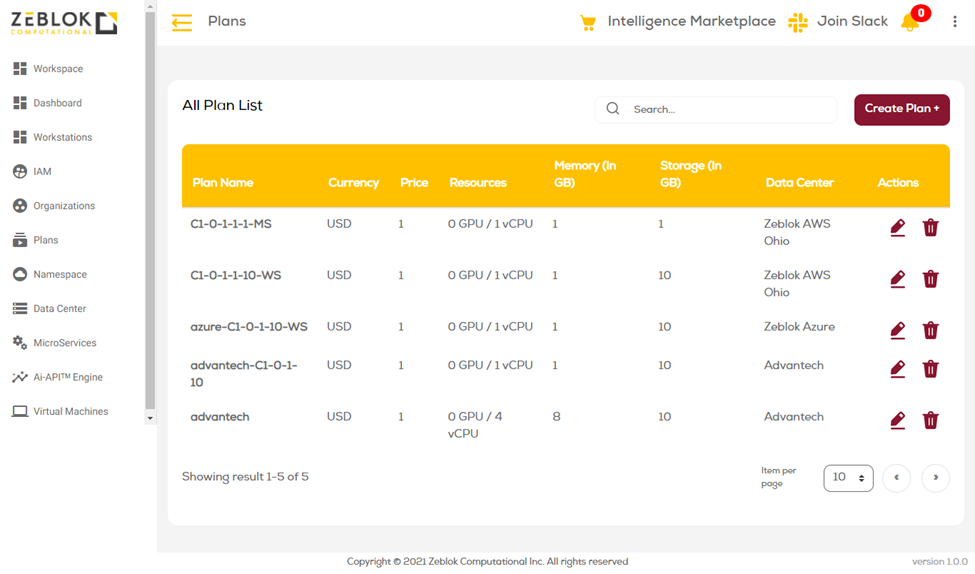Delete the advantech plan row
The width and height of the screenshot is (975, 574).
(x=930, y=420)
